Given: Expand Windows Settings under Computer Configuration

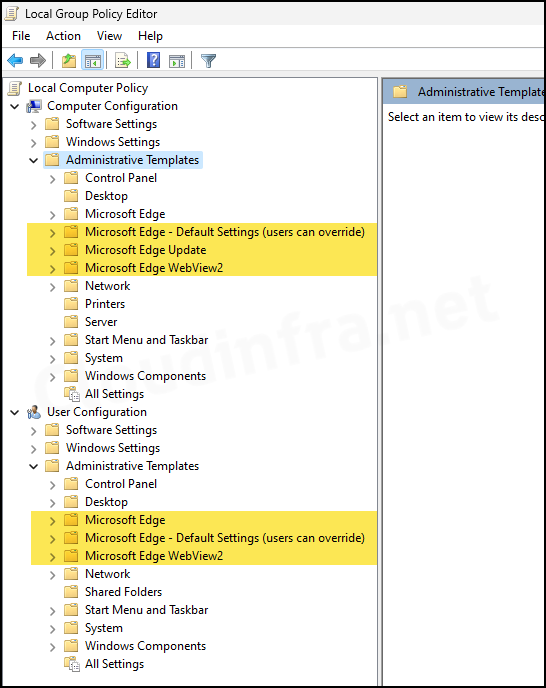Looking at the screenshot, I should pos(34,143).
